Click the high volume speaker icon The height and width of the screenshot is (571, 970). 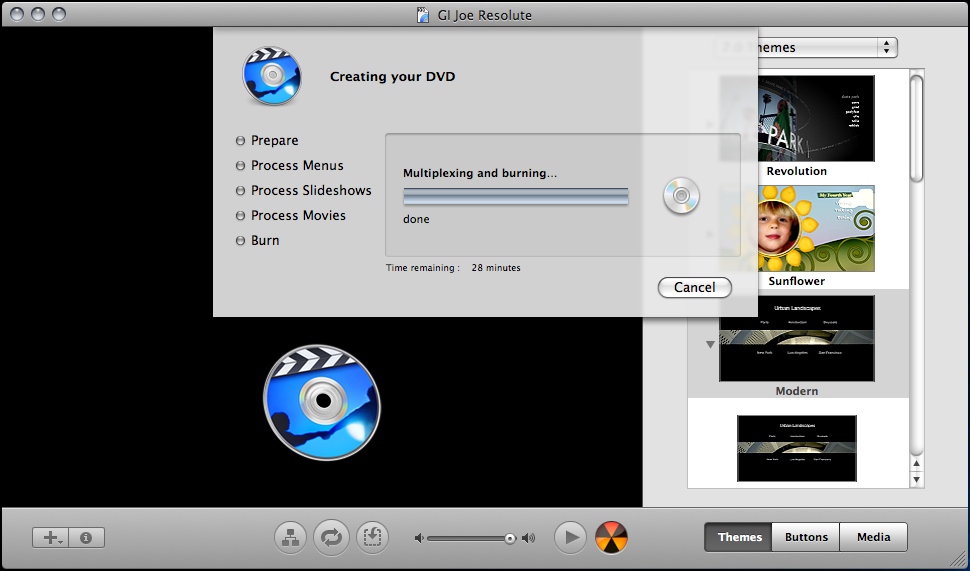pos(528,538)
